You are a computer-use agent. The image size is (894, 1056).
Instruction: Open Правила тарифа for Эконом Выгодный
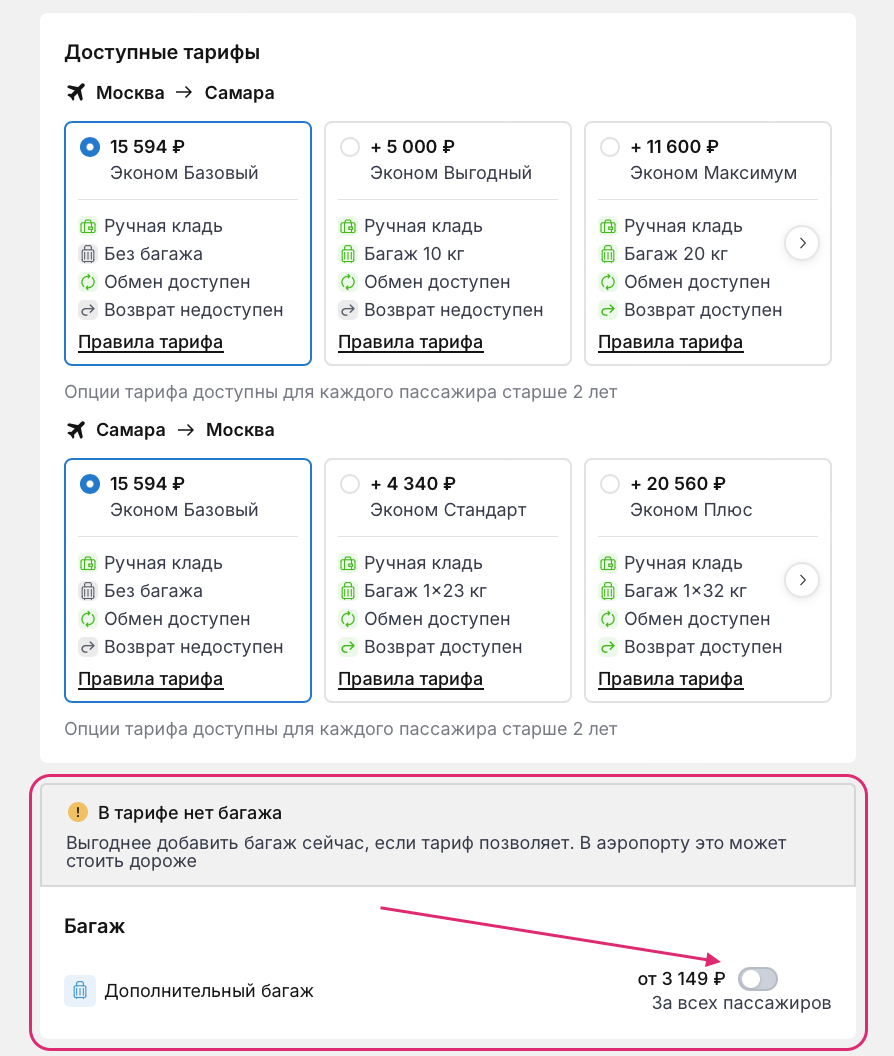pos(410,342)
